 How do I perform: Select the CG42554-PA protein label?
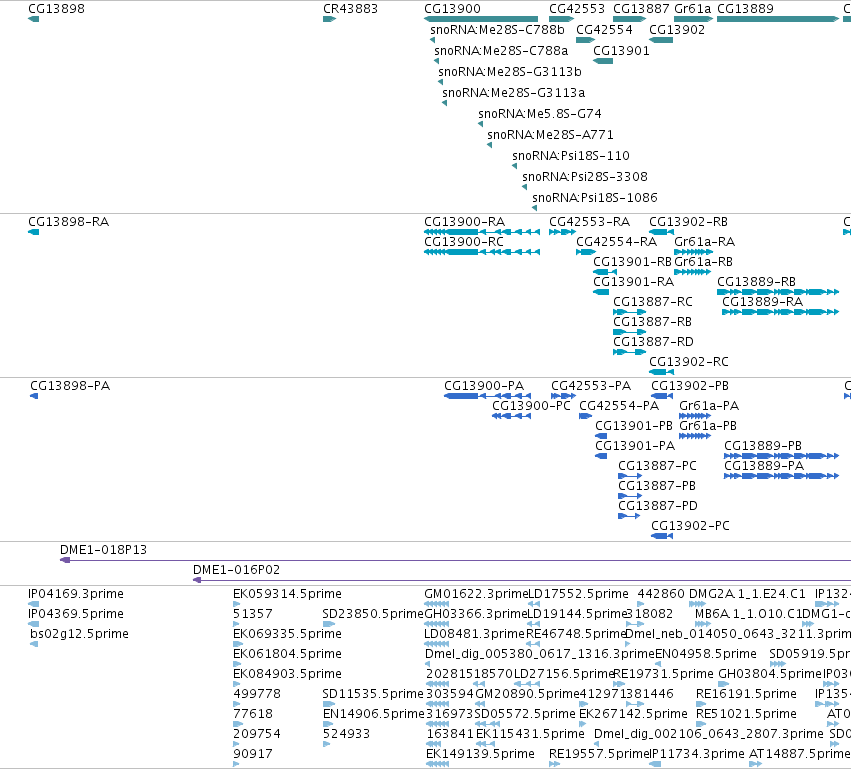[x=619, y=406]
